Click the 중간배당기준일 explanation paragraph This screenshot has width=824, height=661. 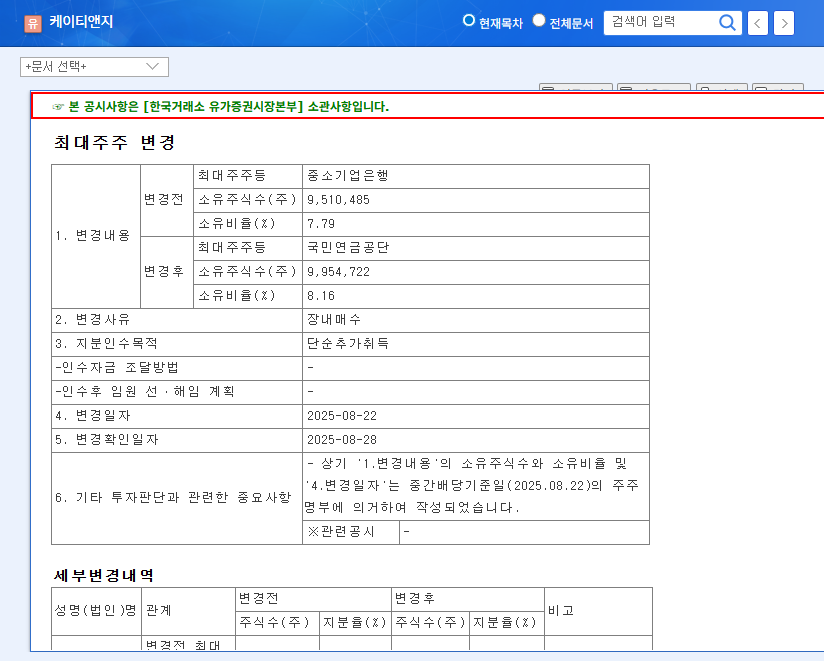(471, 486)
